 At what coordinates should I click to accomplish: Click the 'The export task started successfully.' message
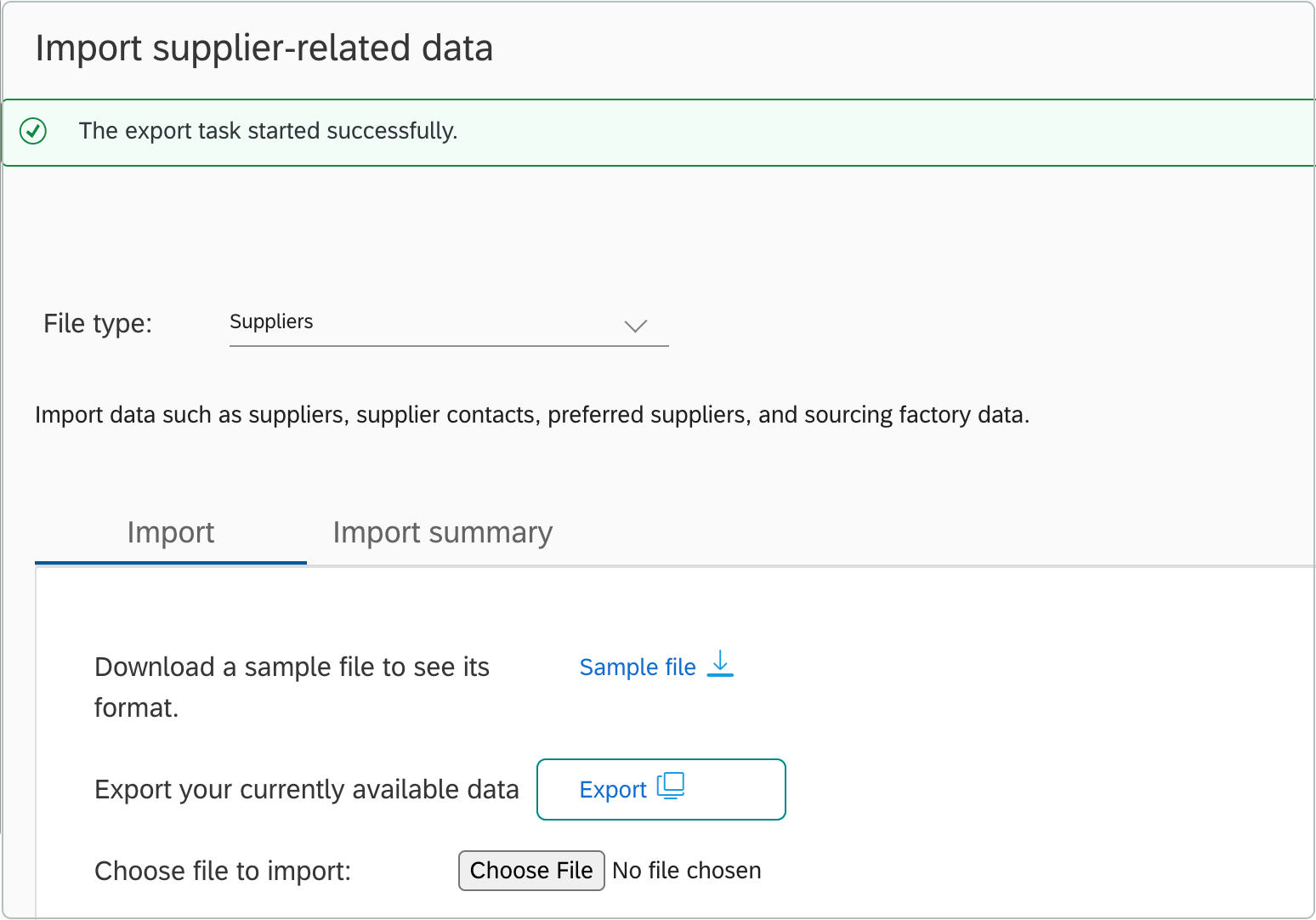(268, 131)
